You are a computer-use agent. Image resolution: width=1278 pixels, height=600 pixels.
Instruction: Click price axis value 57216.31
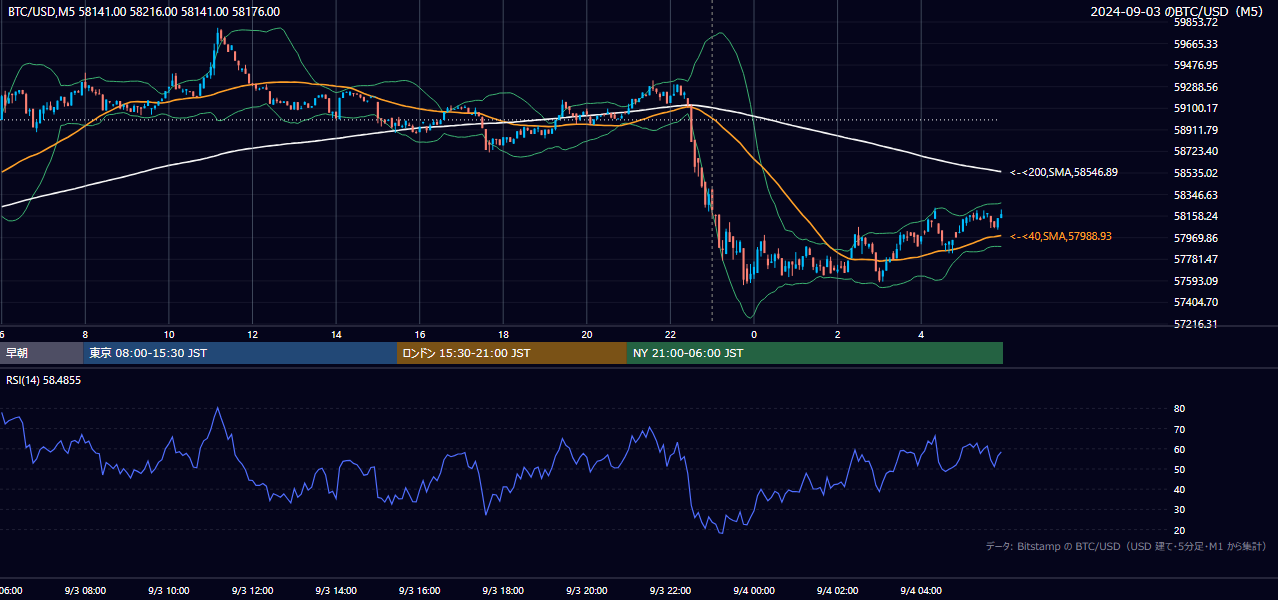pos(1196,324)
